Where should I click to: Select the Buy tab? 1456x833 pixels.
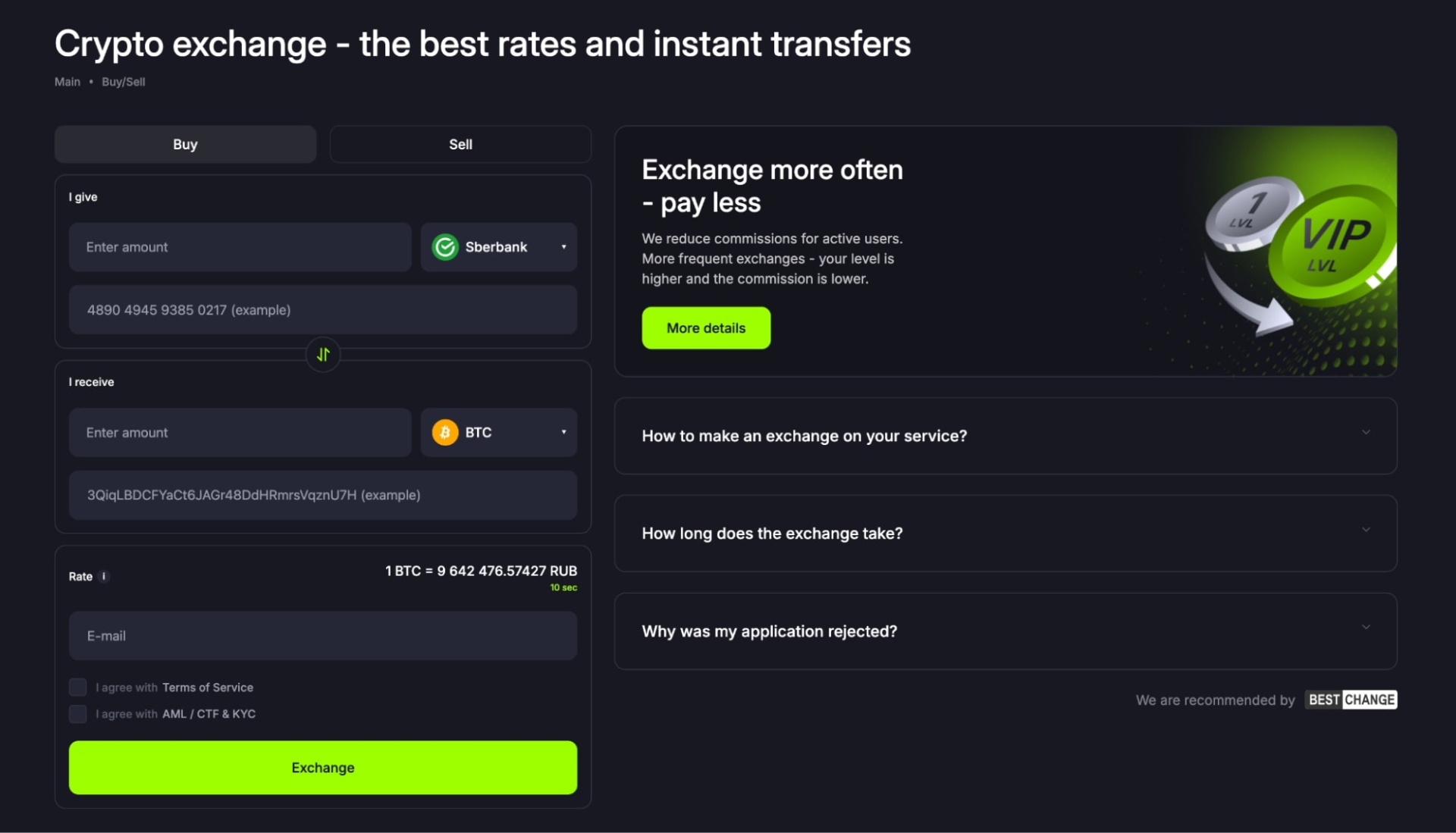pos(185,144)
